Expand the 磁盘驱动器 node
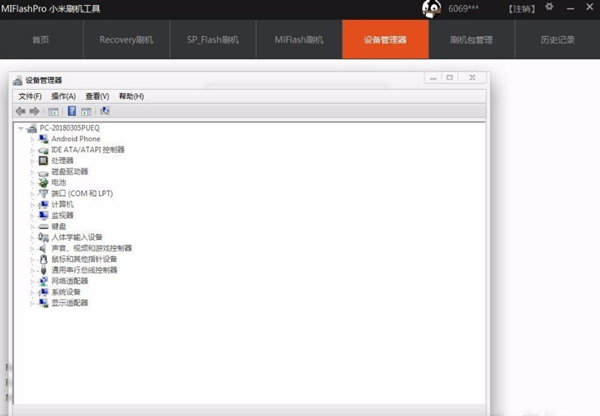 pyautogui.click(x=33, y=172)
